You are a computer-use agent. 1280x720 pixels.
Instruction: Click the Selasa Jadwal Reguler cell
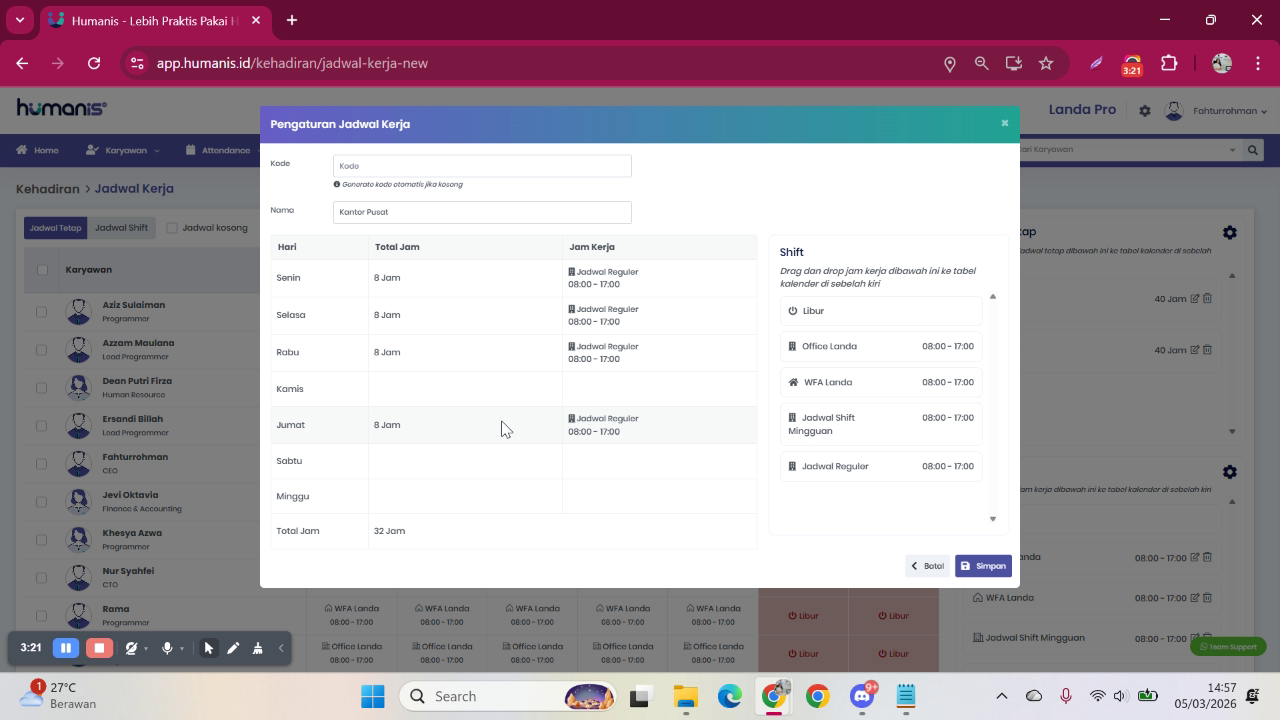point(659,315)
